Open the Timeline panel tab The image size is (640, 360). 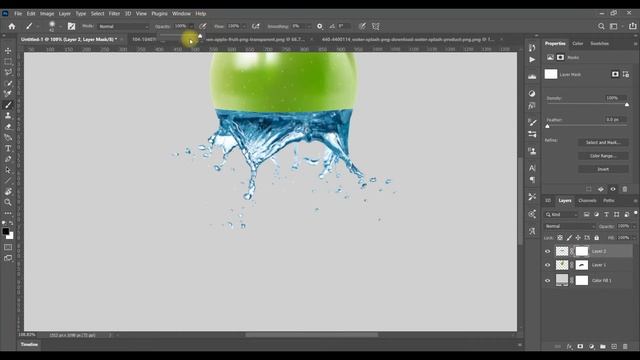coord(29,344)
